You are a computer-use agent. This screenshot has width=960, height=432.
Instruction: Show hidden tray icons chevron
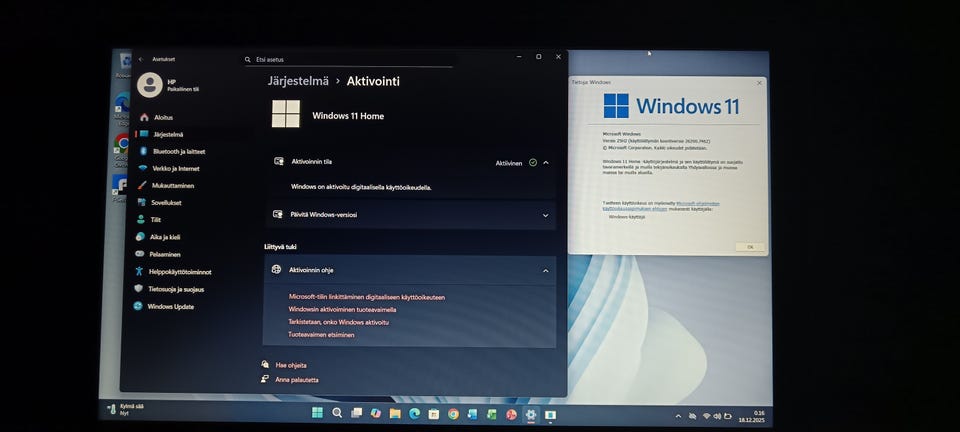[x=678, y=416]
